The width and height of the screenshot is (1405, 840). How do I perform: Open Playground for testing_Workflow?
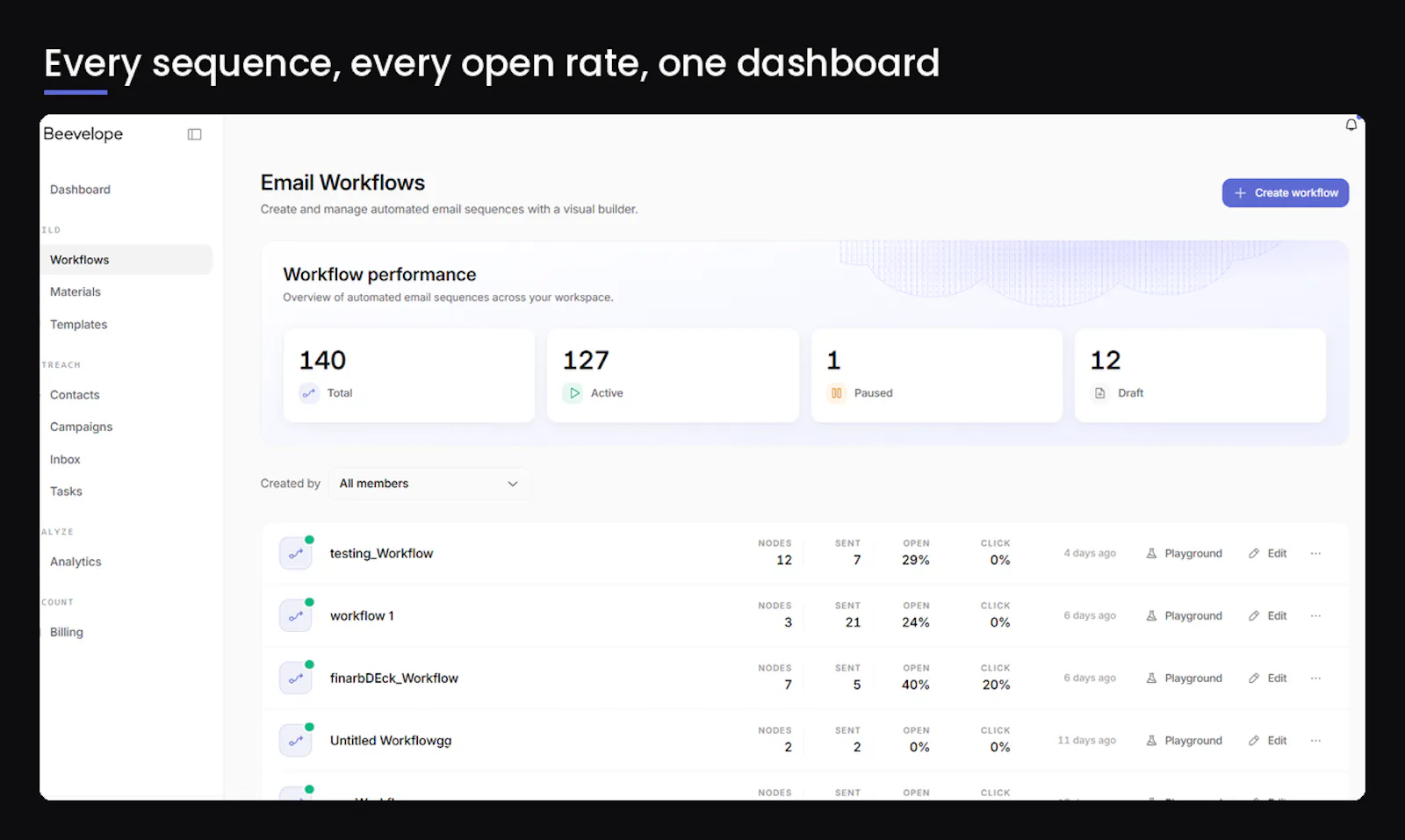coord(1184,554)
